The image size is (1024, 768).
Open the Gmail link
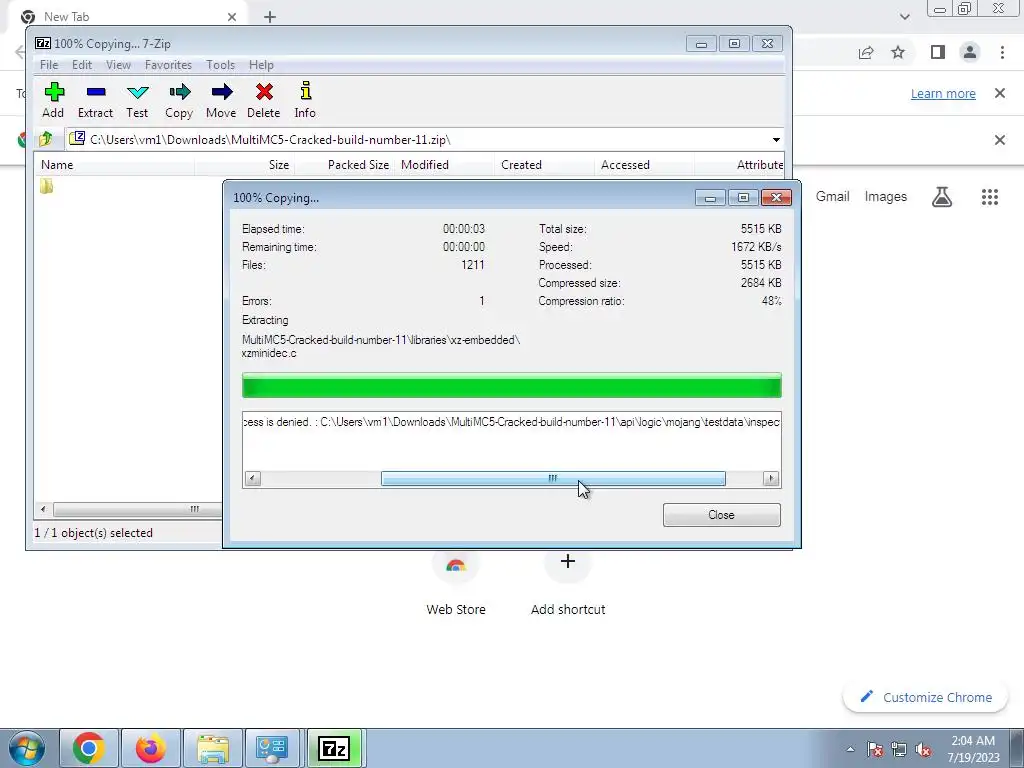[833, 197]
